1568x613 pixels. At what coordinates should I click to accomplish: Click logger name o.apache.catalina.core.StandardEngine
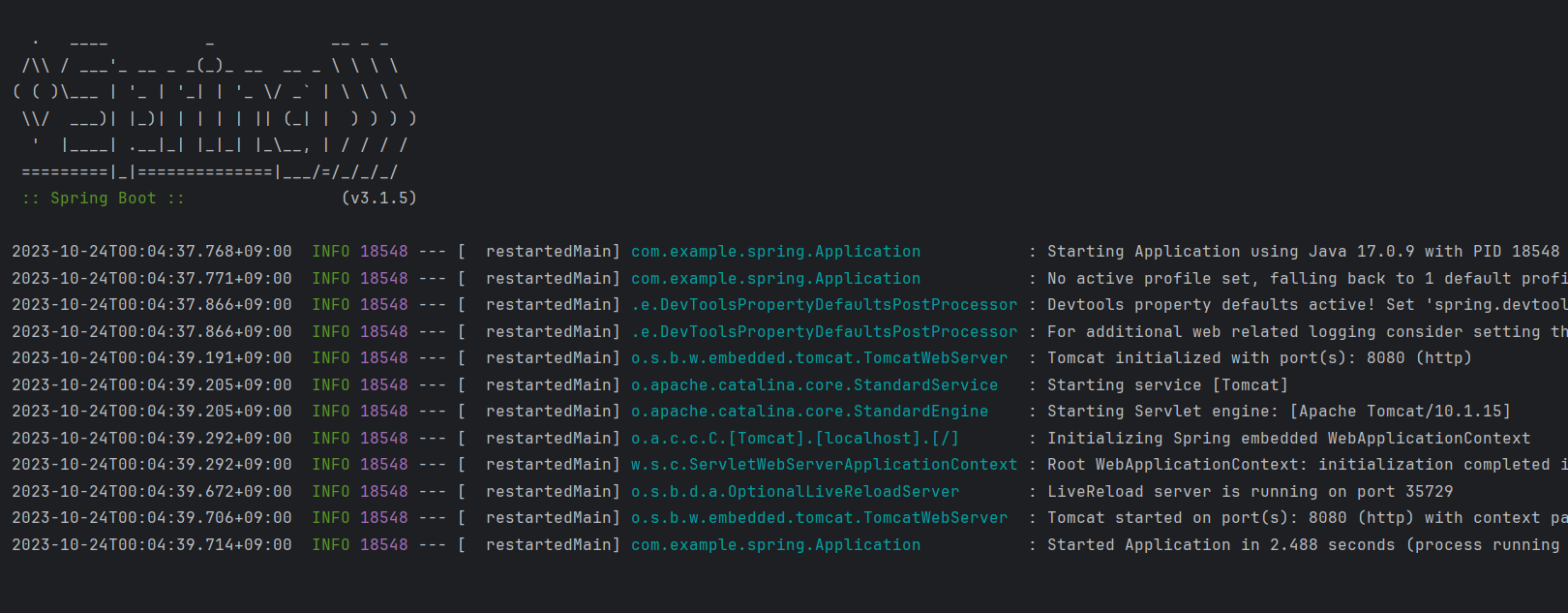click(810, 412)
